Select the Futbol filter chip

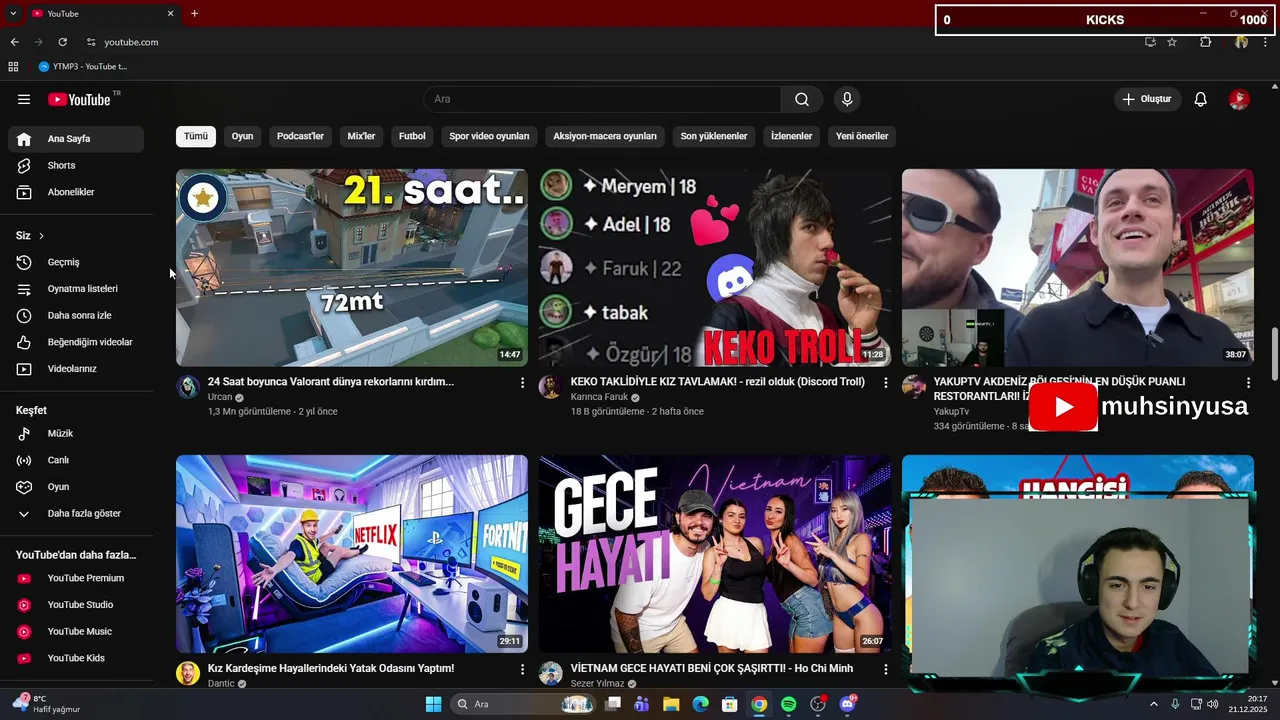(412, 136)
